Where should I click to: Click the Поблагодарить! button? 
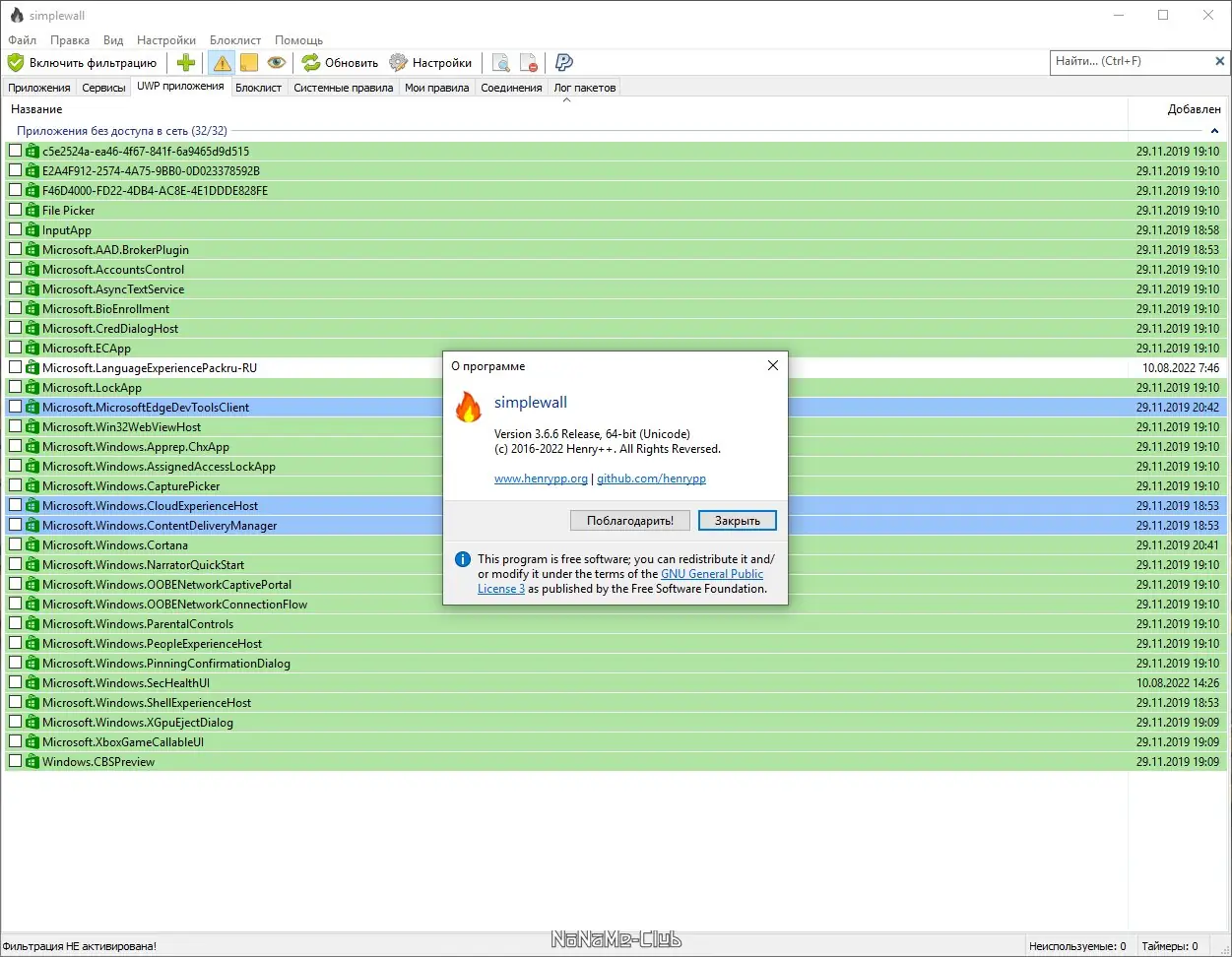tap(630, 521)
